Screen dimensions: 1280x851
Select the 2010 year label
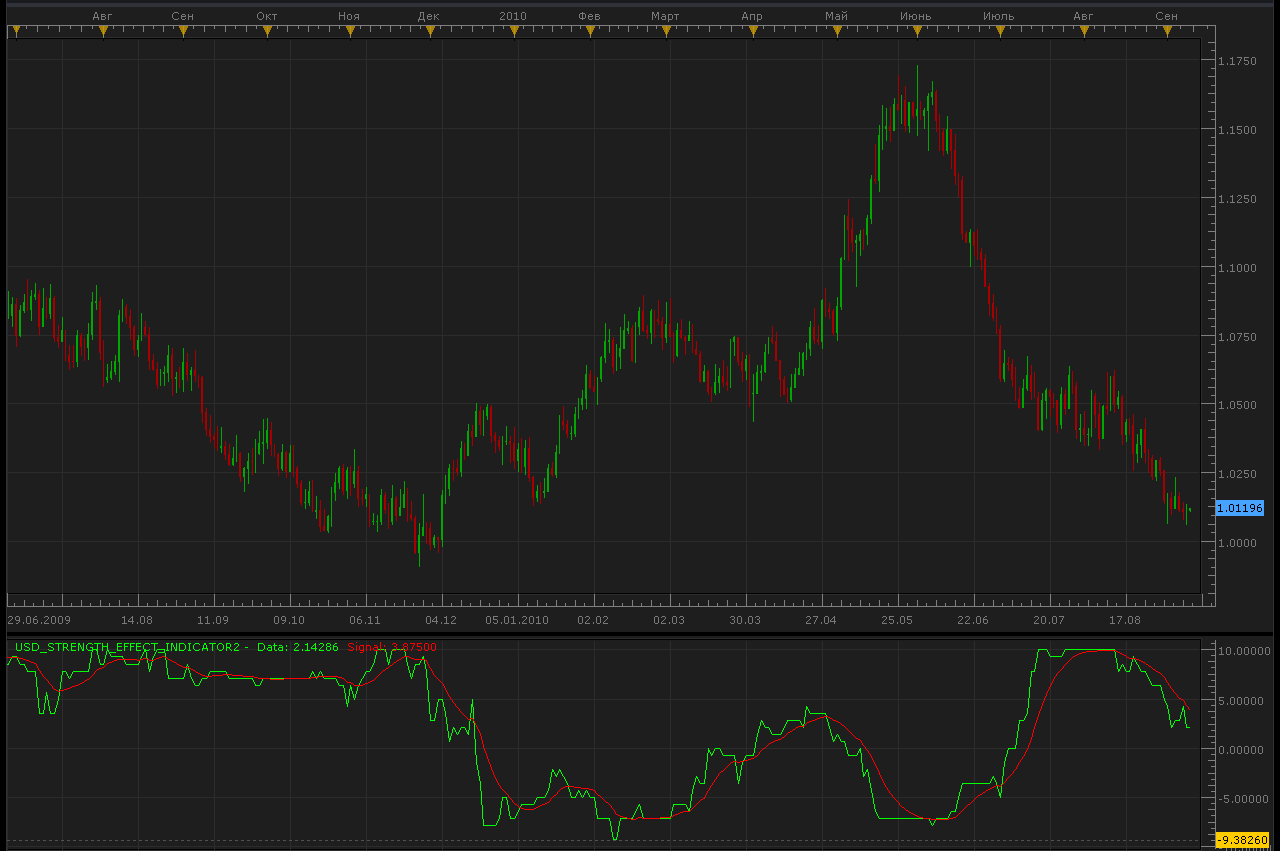(x=513, y=16)
